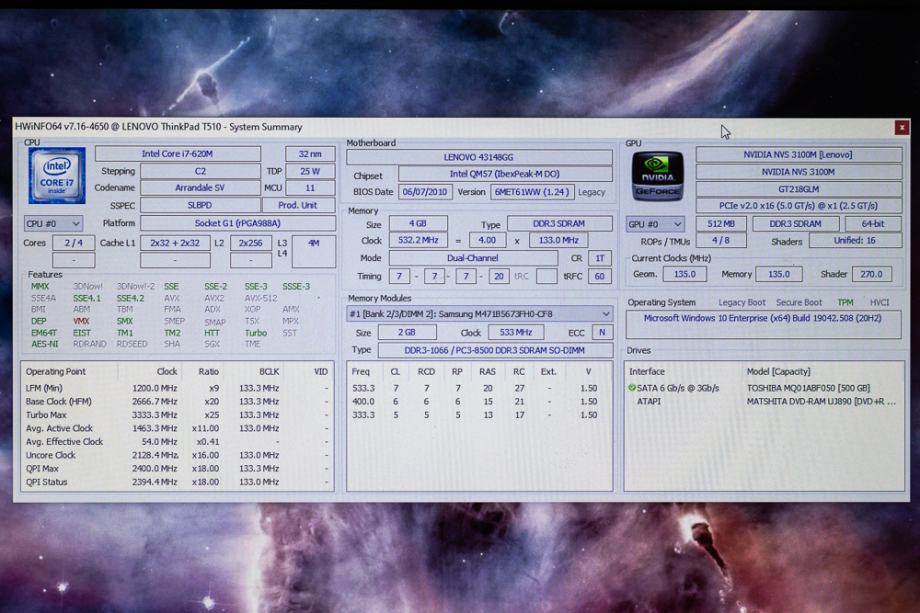This screenshot has height=613, width=920.
Task: Click the TPM indicator under Operating System
Action: 845,302
